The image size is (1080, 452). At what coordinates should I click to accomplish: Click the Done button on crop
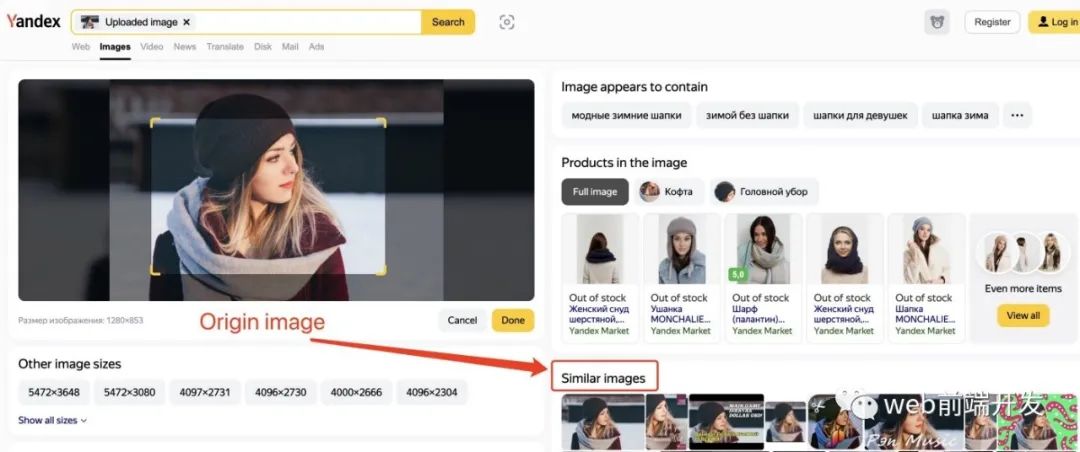pos(513,320)
